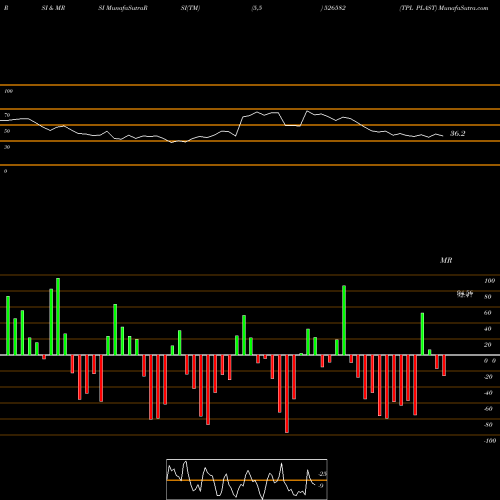This screenshot has width=500, height=500.
Task: Click the RSI axis label '0'
Action: (5, 171)
